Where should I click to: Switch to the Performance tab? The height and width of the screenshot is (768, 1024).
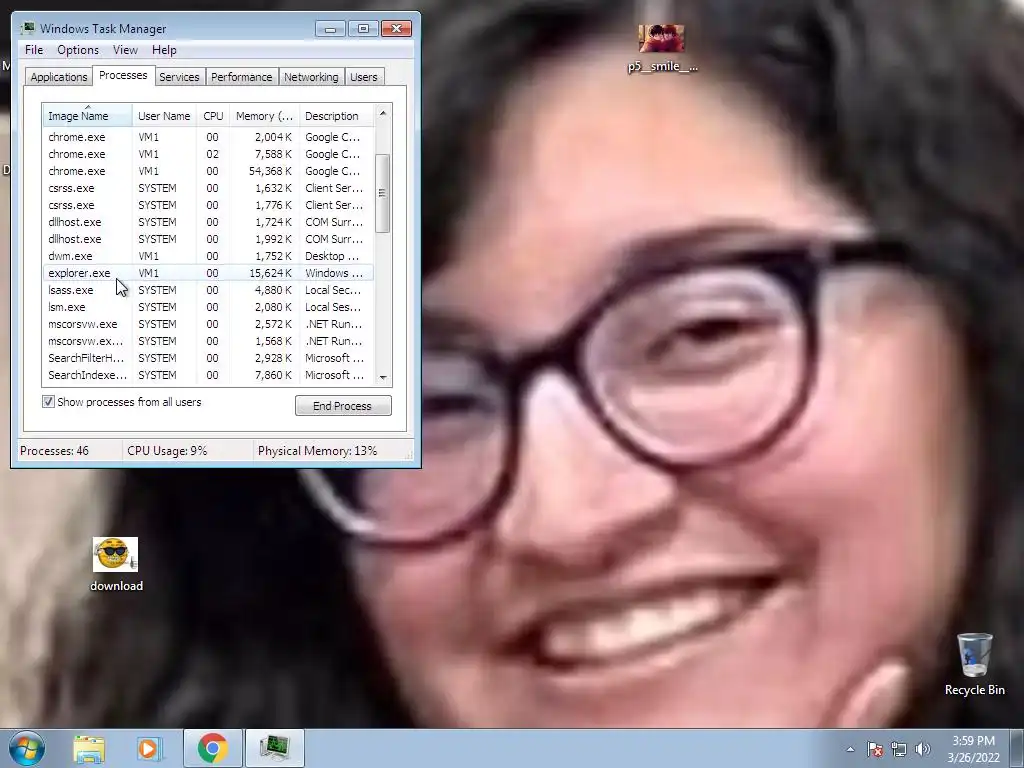242,76
